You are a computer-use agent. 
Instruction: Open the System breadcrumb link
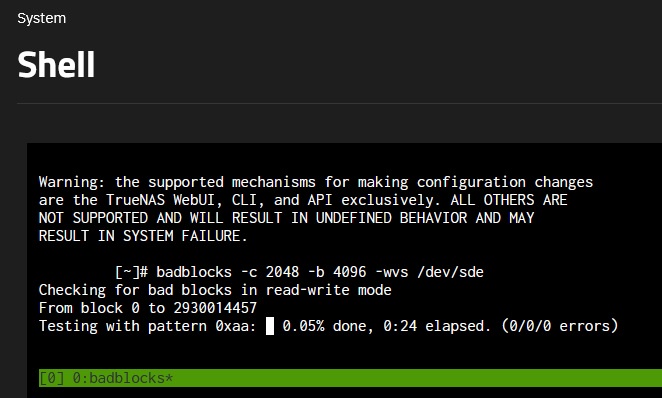click(41, 19)
